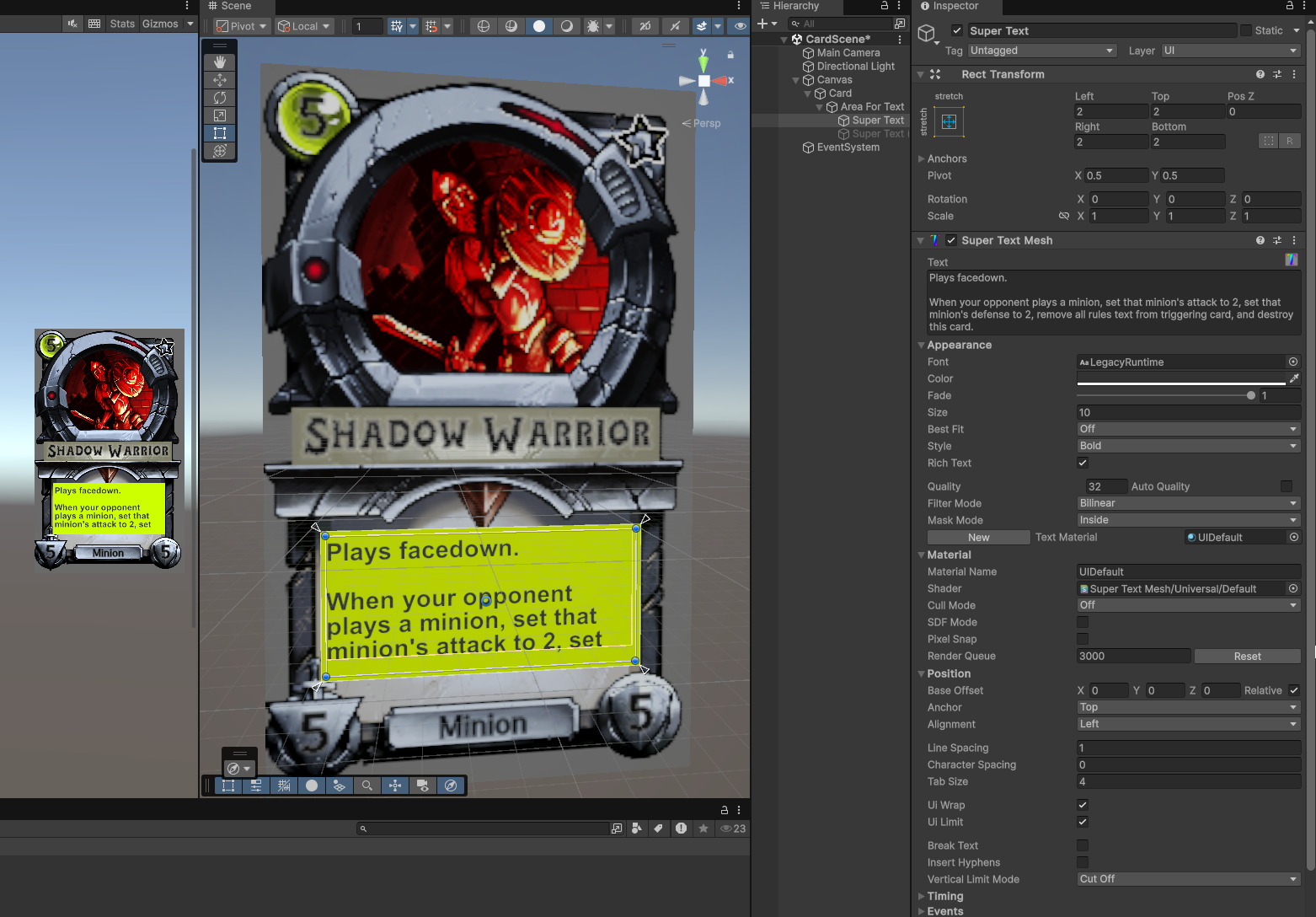Select the Scale tool

click(x=220, y=115)
